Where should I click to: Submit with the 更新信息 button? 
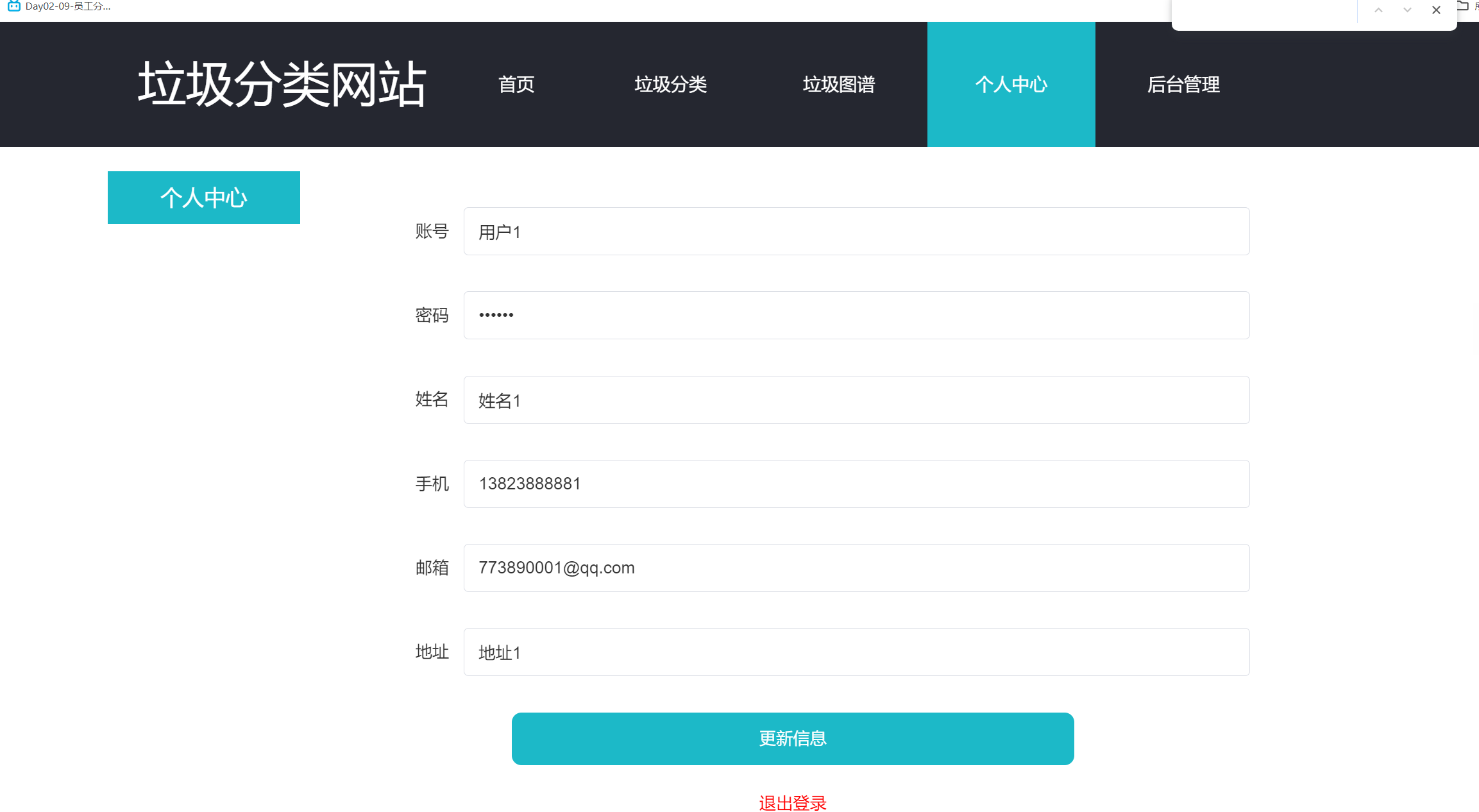click(793, 739)
